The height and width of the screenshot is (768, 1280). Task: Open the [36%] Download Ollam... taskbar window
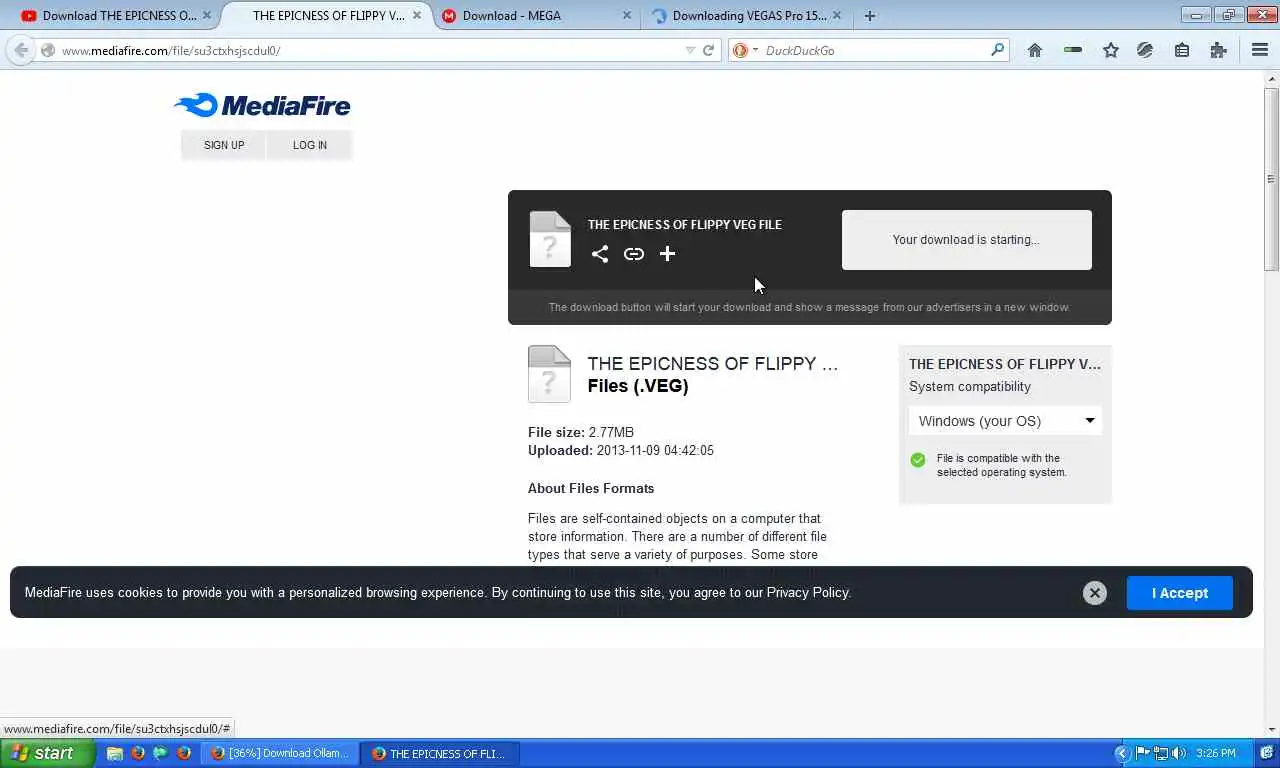281,754
